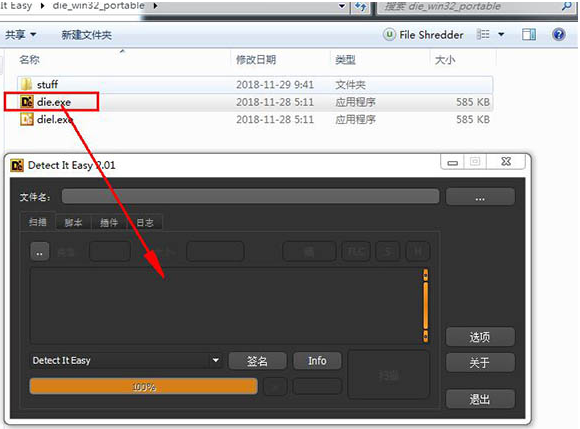
Task: Select the diel.exe application icon
Action: [27, 119]
